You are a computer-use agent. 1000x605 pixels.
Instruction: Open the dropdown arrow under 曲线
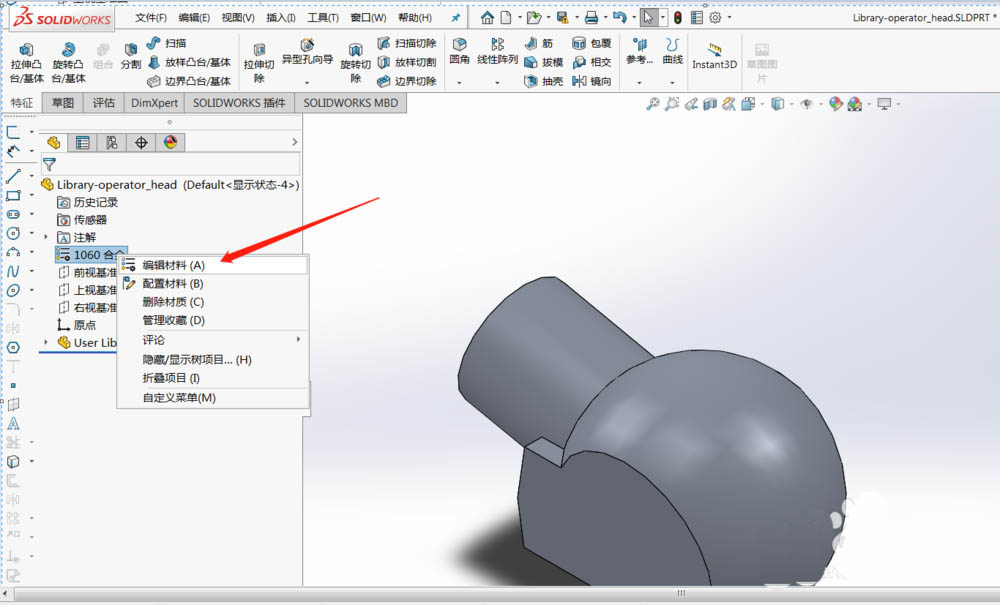[672, 83]
